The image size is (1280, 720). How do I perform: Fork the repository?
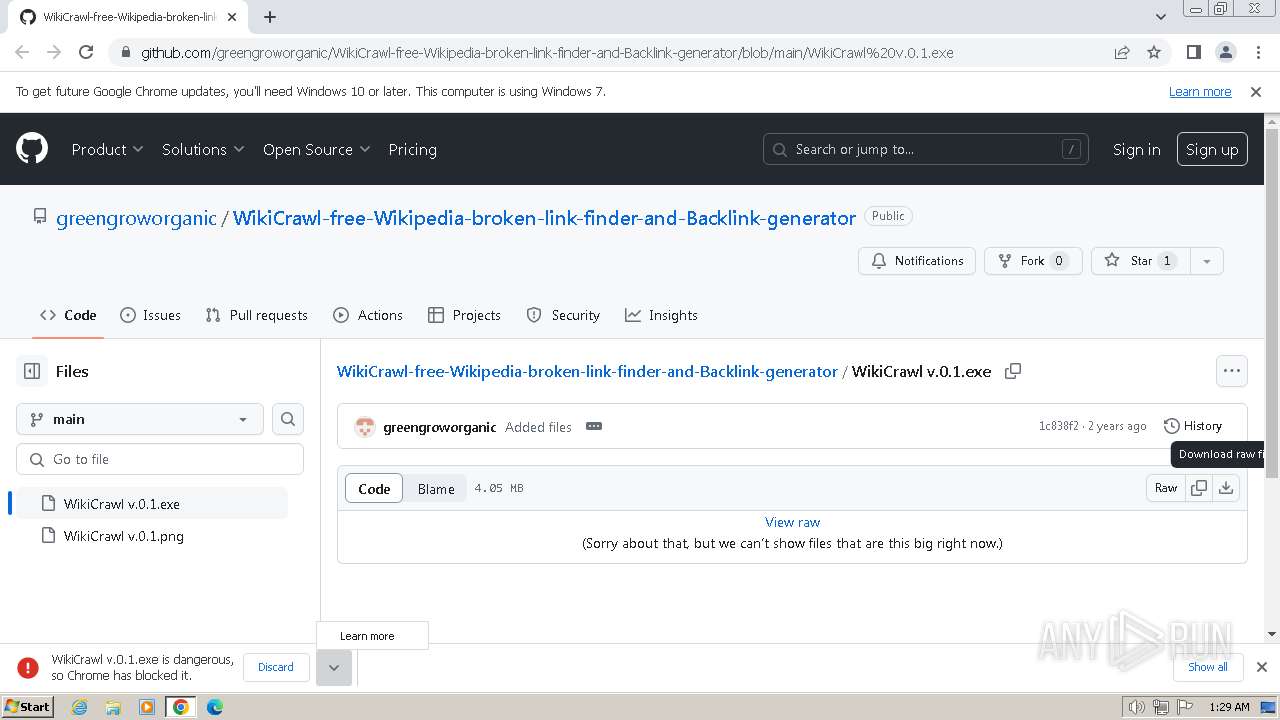pyautogui.click(x=1033, y=261)
